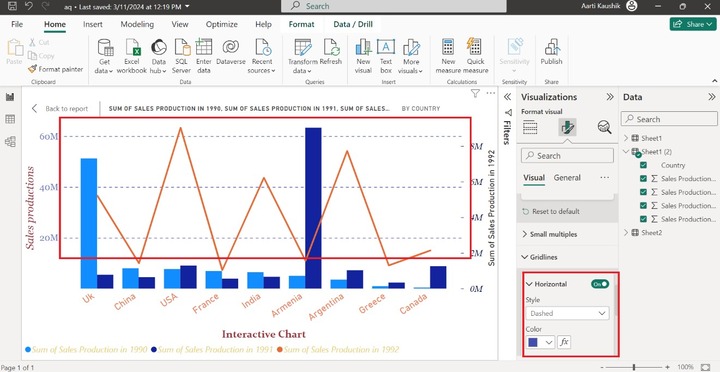The image size is (720, 372).
Task: Open the Analytics magnifier icon
Action: click(x=604, y=127)
